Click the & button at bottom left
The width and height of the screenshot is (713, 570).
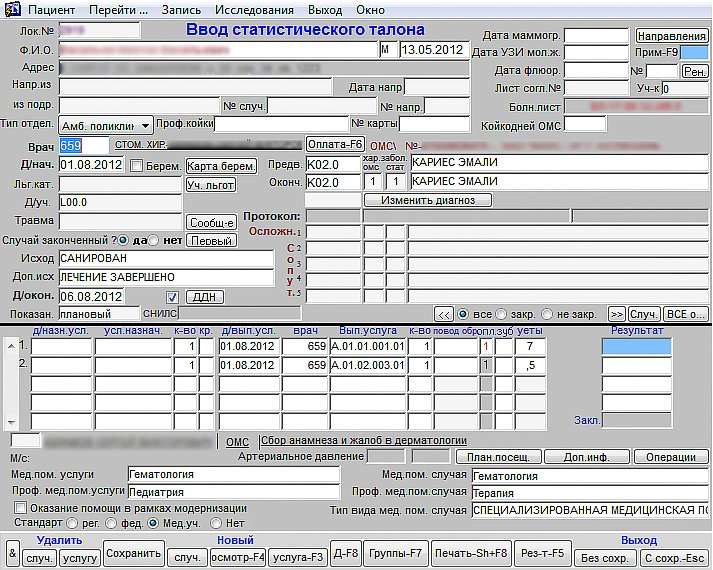[x=13, y=553]
